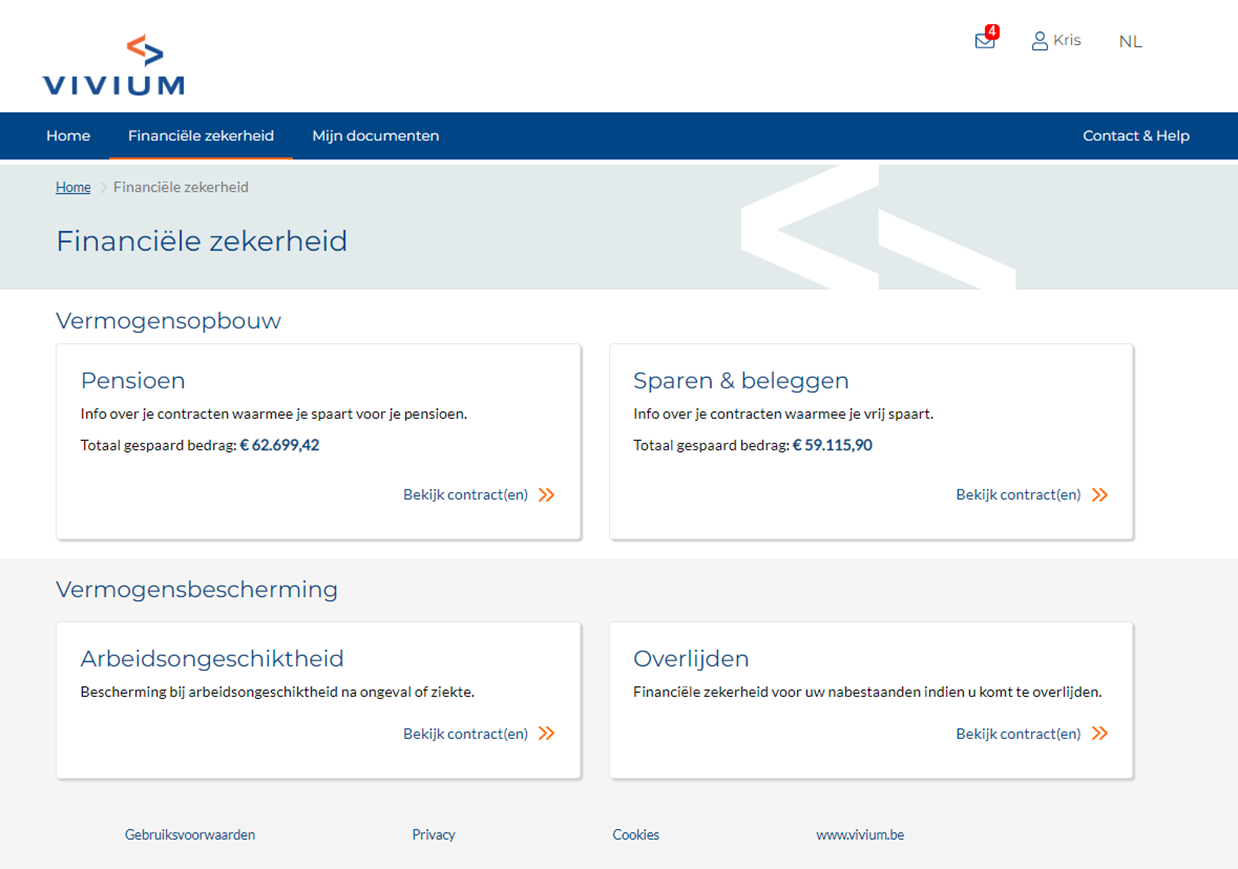Viewport: 1238px width, 869px height.
Task: Click the orange double arrow in Sparen & beleggen card
Action: (x=1100, y=495)
